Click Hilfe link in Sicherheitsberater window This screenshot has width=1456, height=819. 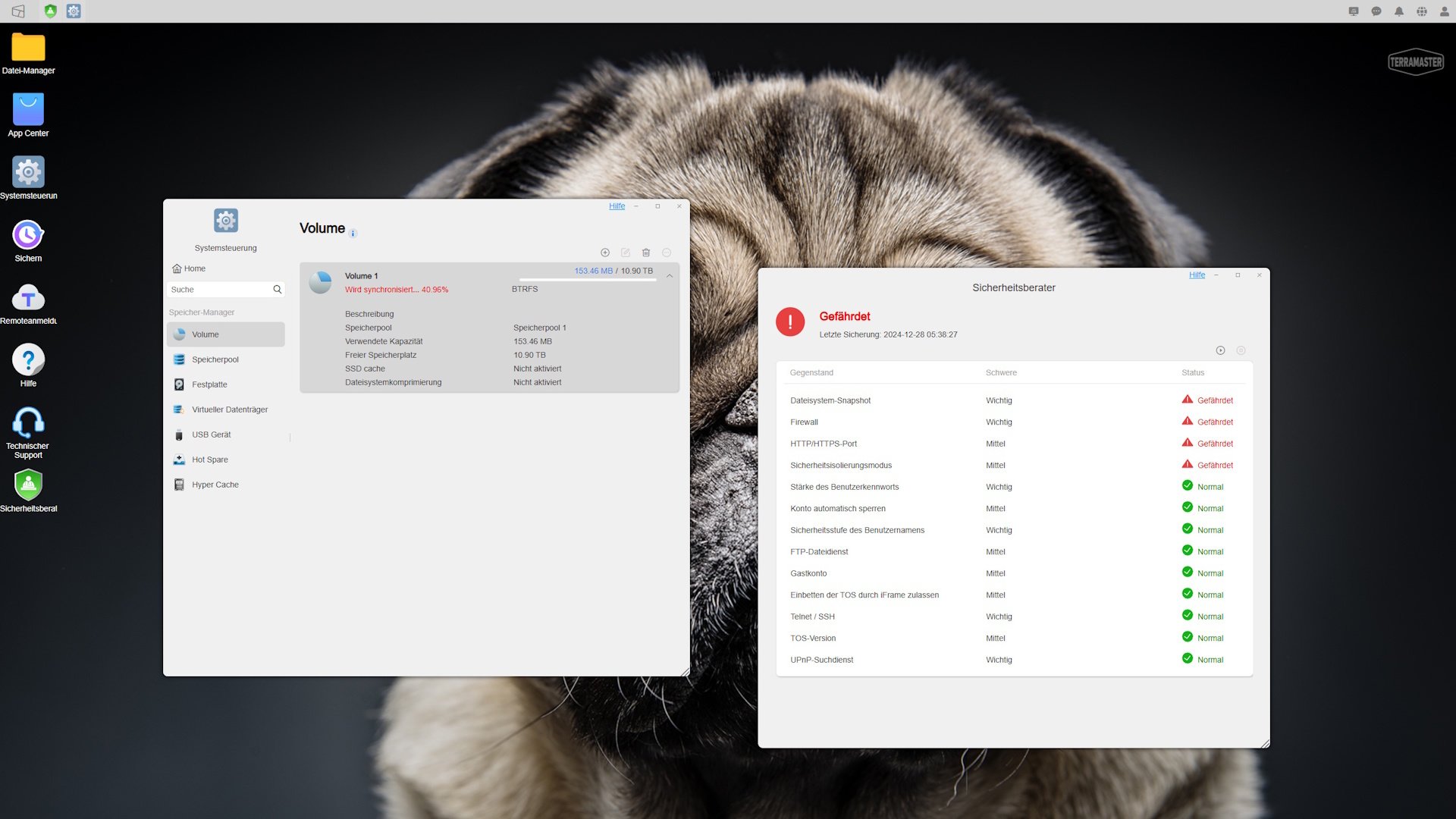[x=1197, y=275]
